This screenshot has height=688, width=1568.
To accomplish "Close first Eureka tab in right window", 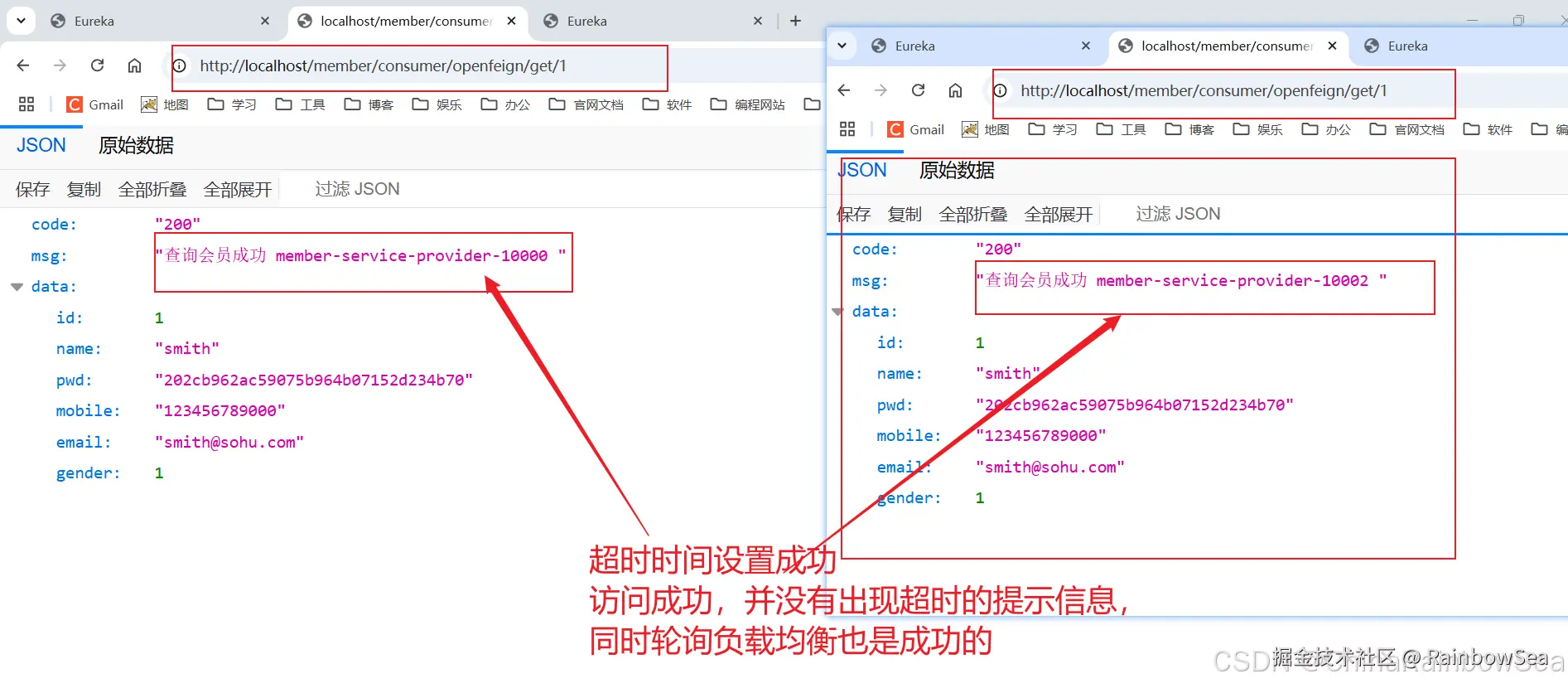I will pyautogui.click(x=1086, y=46).
